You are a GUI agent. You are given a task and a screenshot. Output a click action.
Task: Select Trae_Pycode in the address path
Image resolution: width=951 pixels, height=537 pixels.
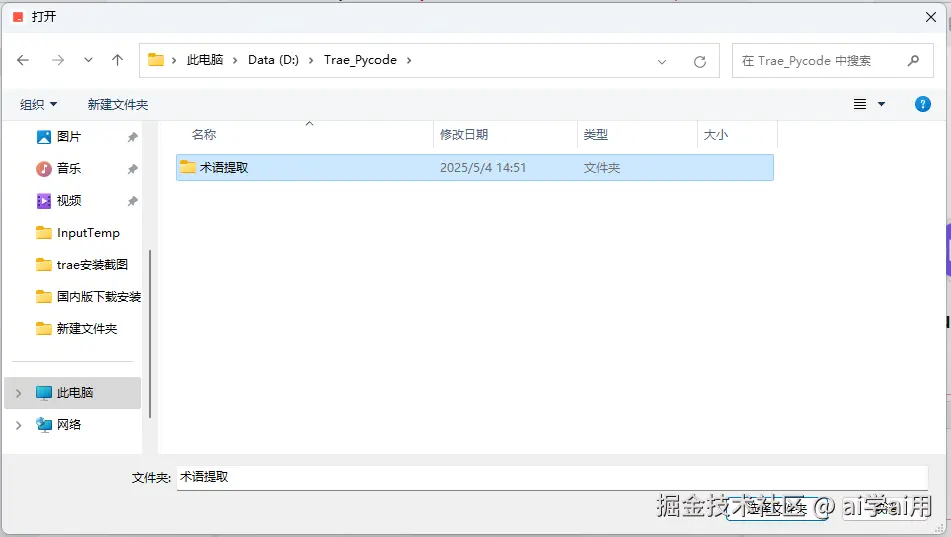[x=360, y=60]
